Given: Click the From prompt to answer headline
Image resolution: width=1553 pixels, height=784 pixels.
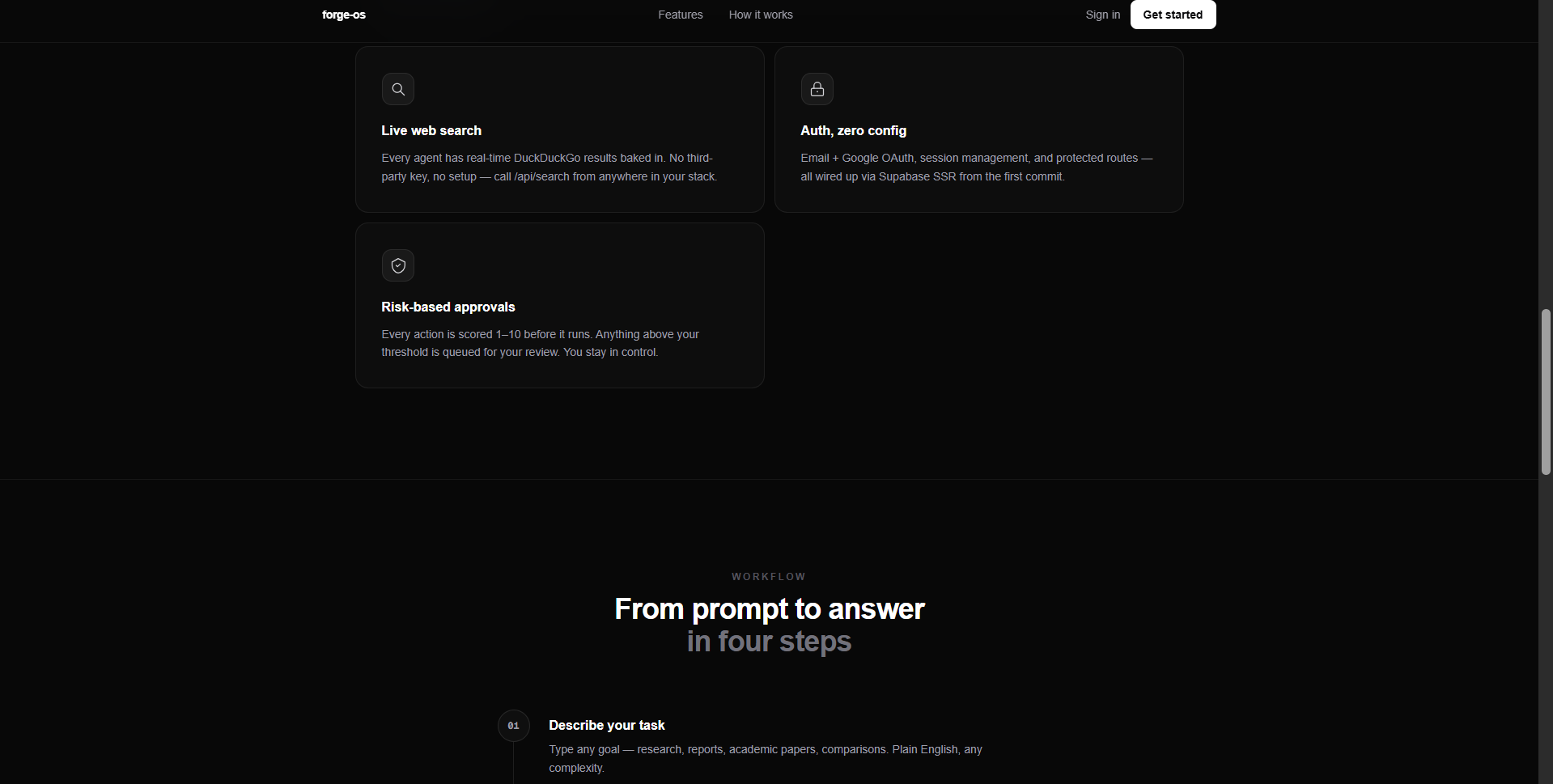Looking at the screenshot, I should [769, 608].
